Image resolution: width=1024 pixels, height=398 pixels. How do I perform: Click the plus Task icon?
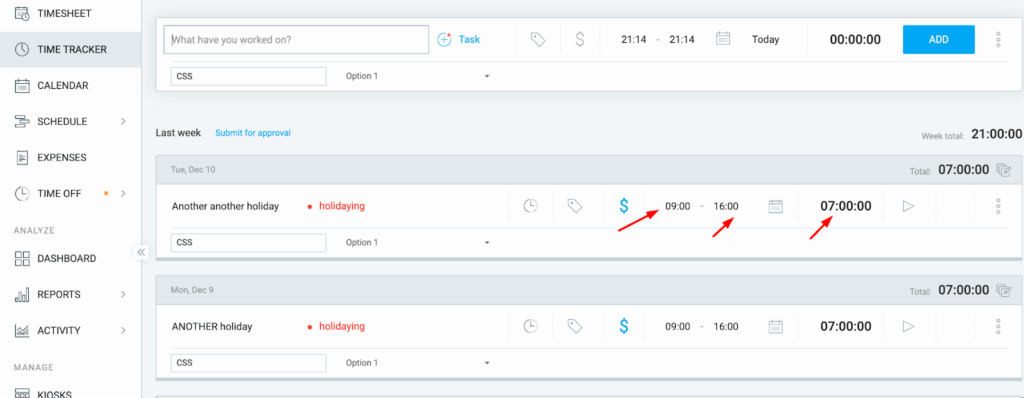pyautogui.click(x=445, y=39)
